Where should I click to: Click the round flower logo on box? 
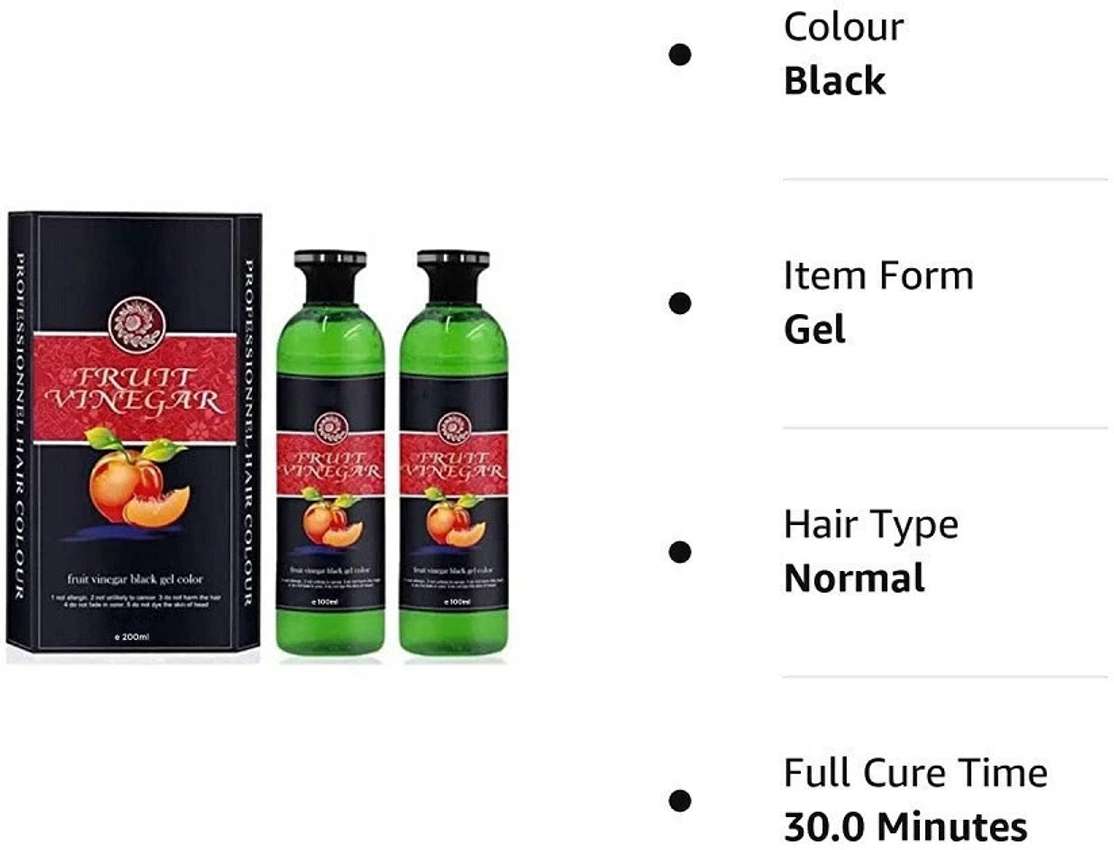click(x=136, y=325)
